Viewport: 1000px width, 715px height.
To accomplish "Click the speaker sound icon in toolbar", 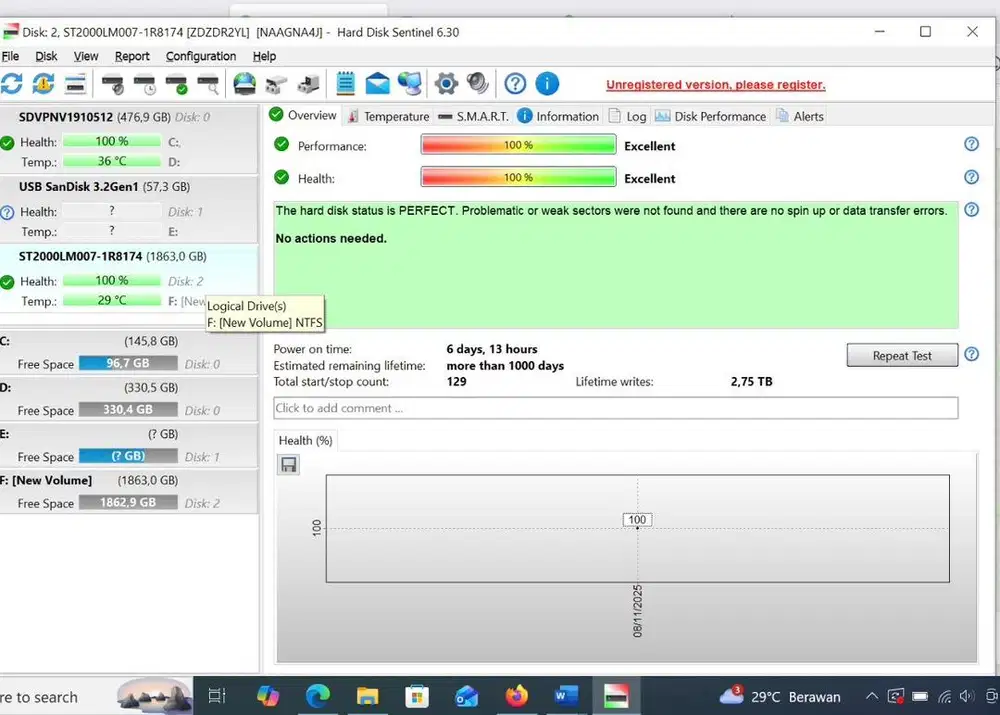I will (x=477, y=84).
